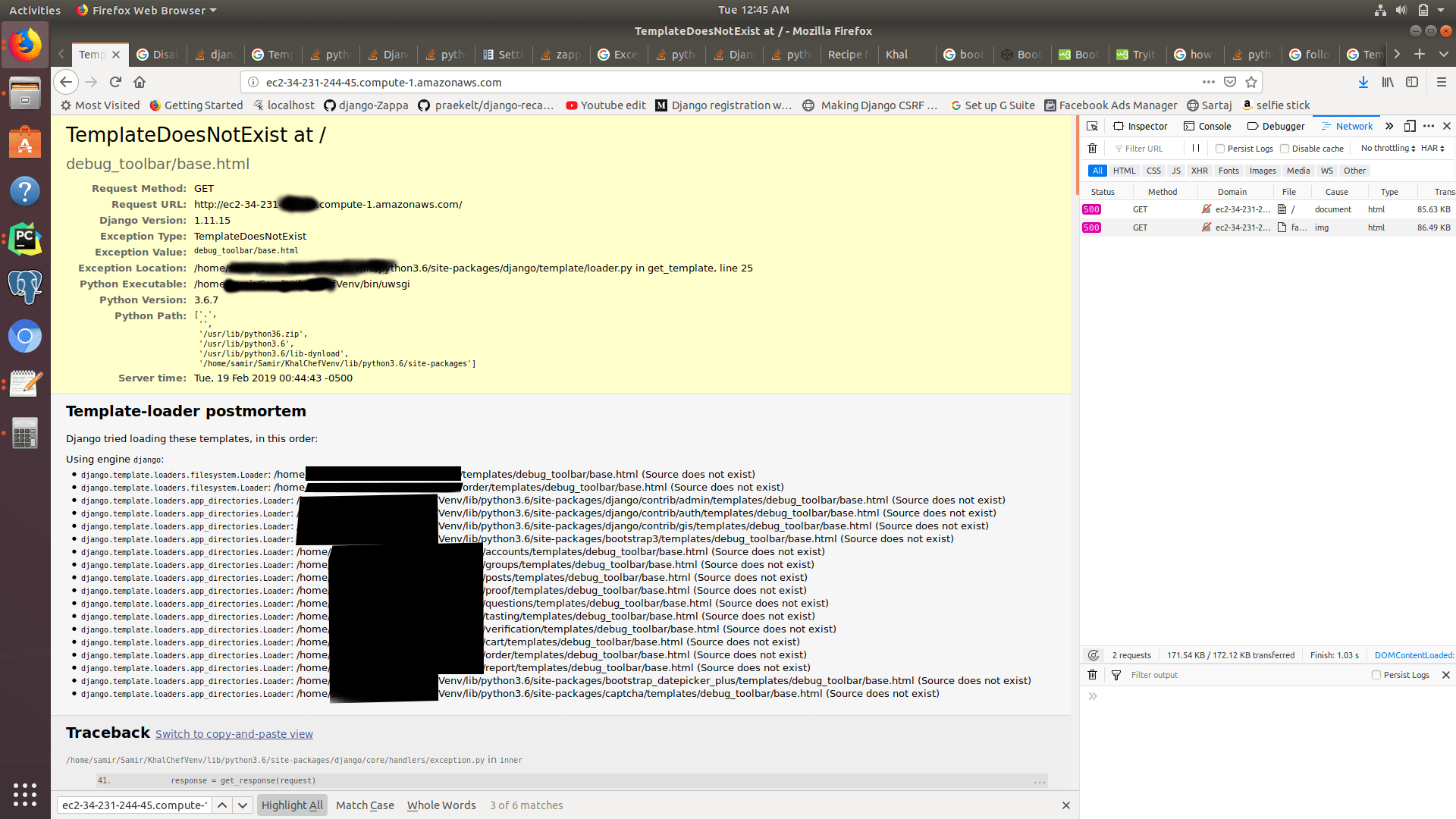Open the responsive design mode icon
The height and width of the screenshot is (819, 1456).
tap(1411, 126)
